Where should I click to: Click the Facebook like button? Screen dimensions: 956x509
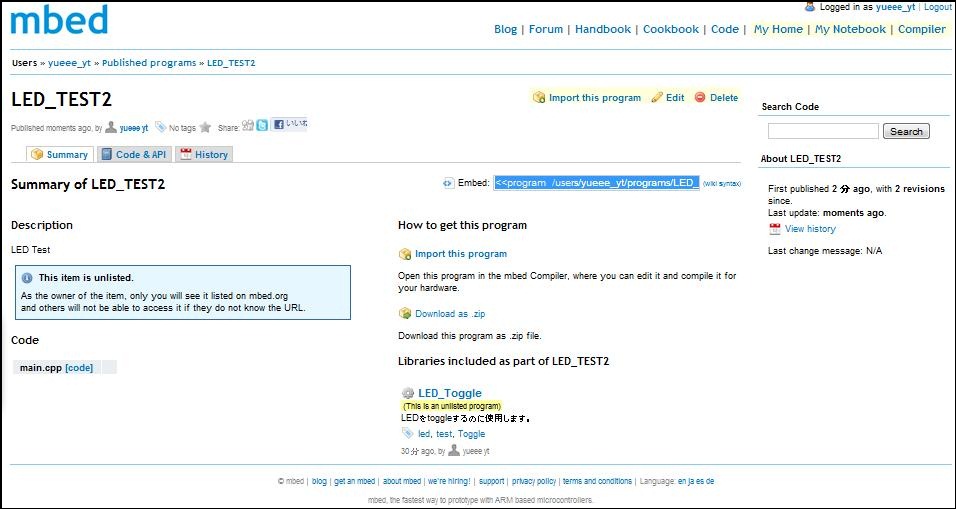click(x=290, y=125)
